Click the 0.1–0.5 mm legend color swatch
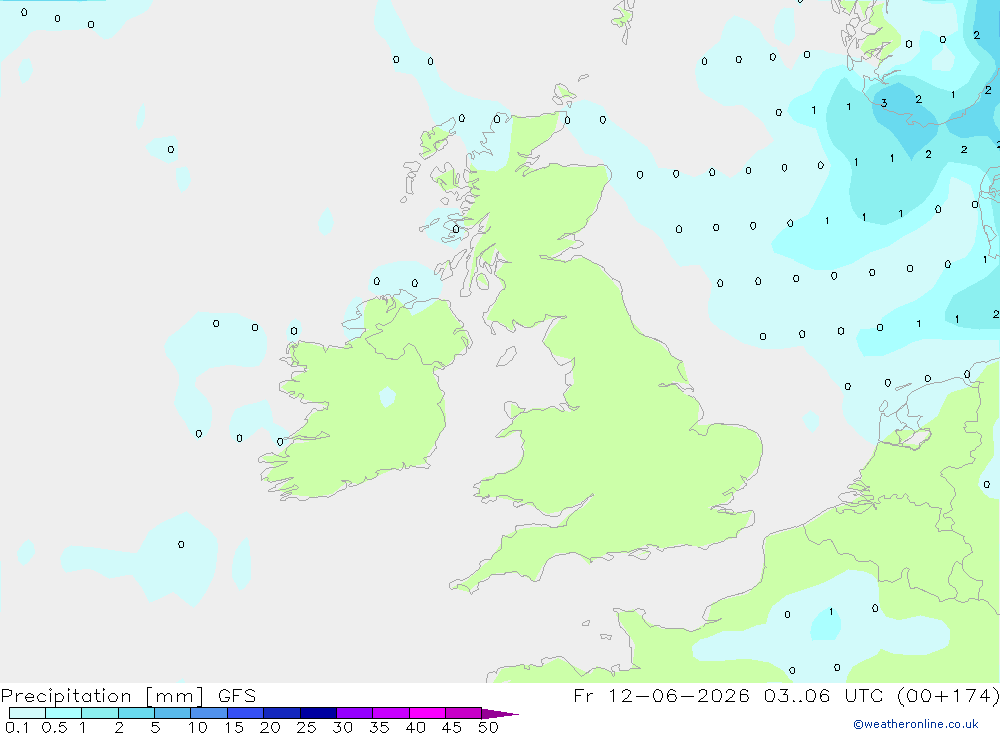 click(27, 713)
